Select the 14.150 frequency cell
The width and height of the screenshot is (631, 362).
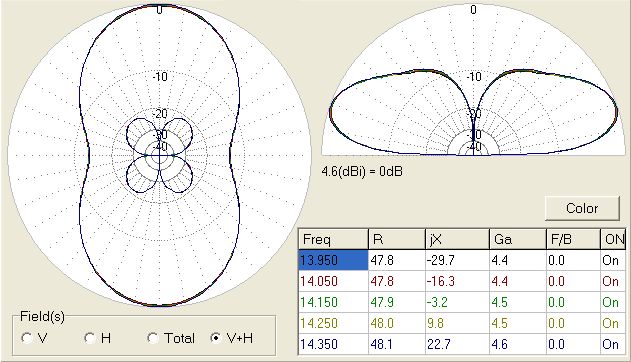point(333,302)
